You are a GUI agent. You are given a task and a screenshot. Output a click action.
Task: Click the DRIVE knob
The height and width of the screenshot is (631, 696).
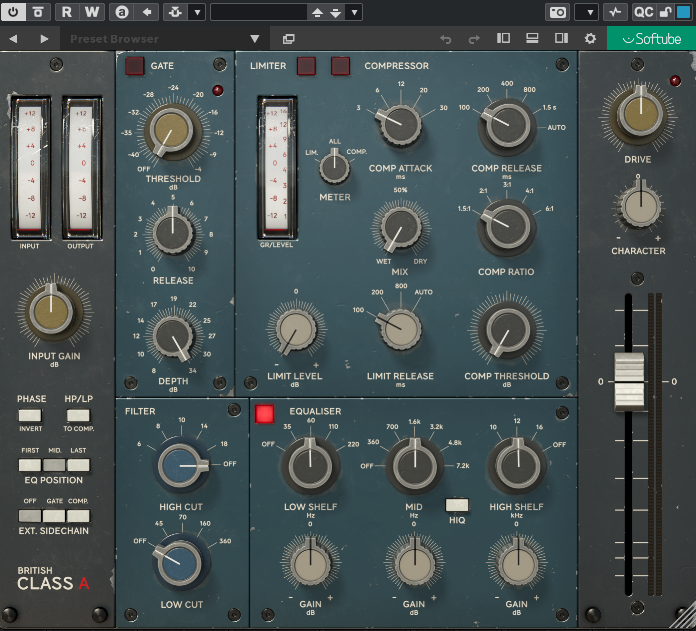(x=640, y=113)
